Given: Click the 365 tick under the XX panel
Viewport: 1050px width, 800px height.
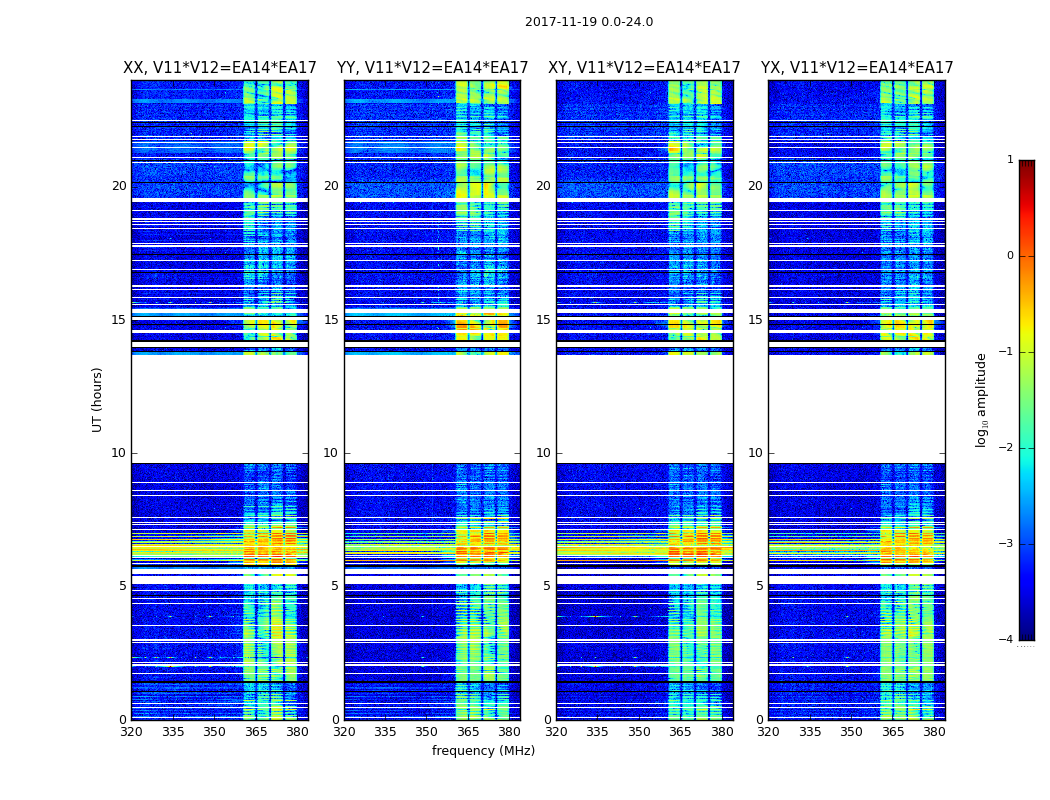Looking at the screenshot, I should 256,732.
